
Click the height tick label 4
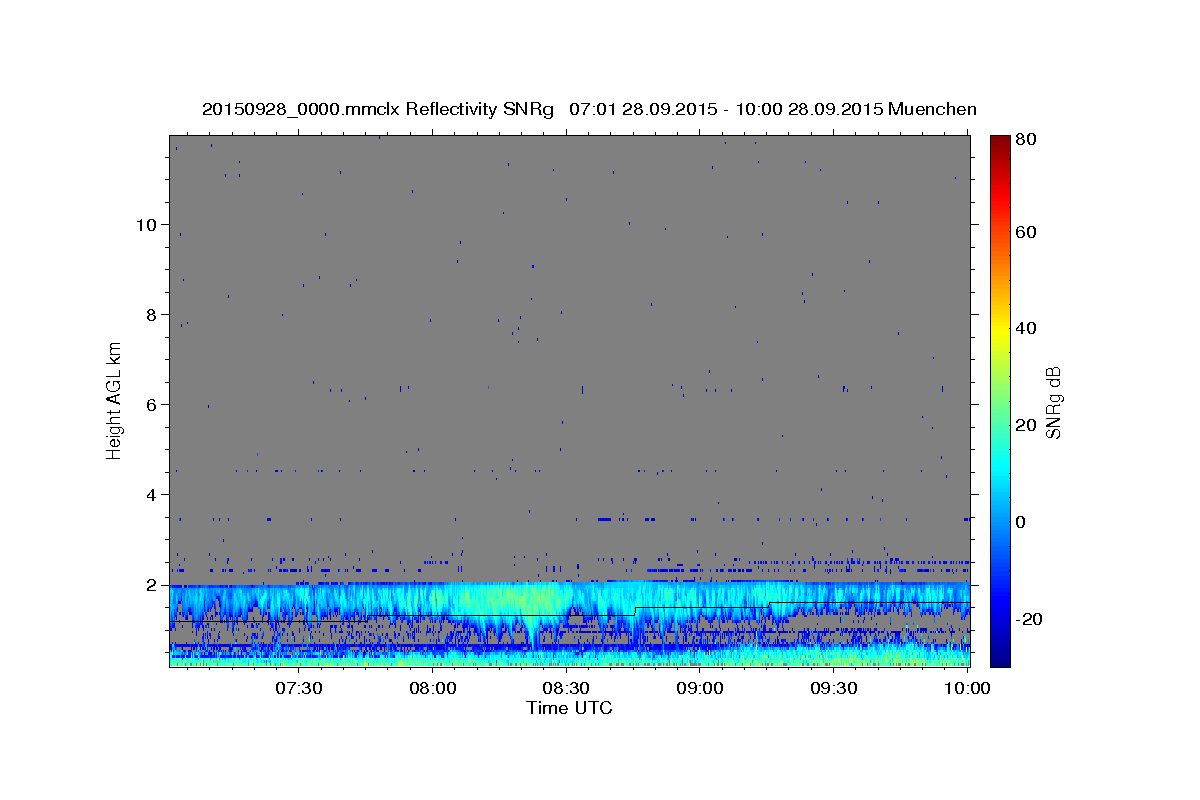152,494
